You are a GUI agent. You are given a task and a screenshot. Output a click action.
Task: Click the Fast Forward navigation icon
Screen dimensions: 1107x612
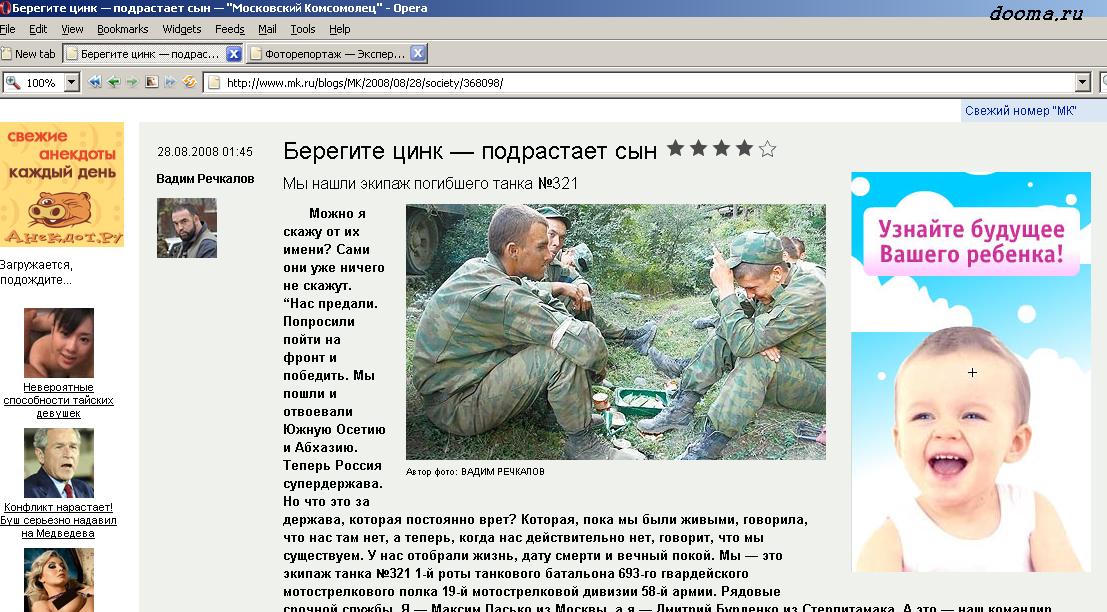170,83
